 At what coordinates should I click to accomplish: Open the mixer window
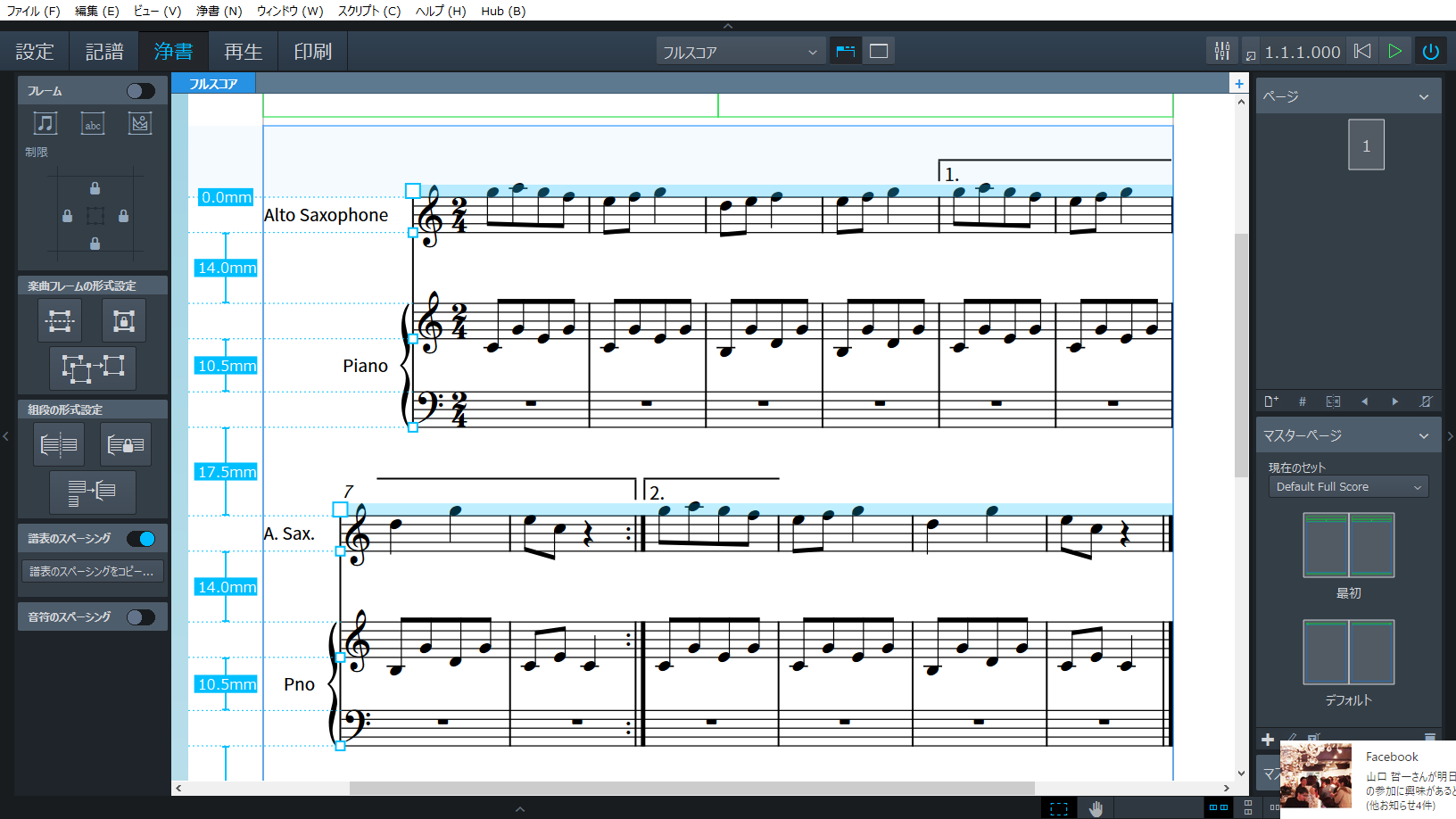[x=1221, y=51]
